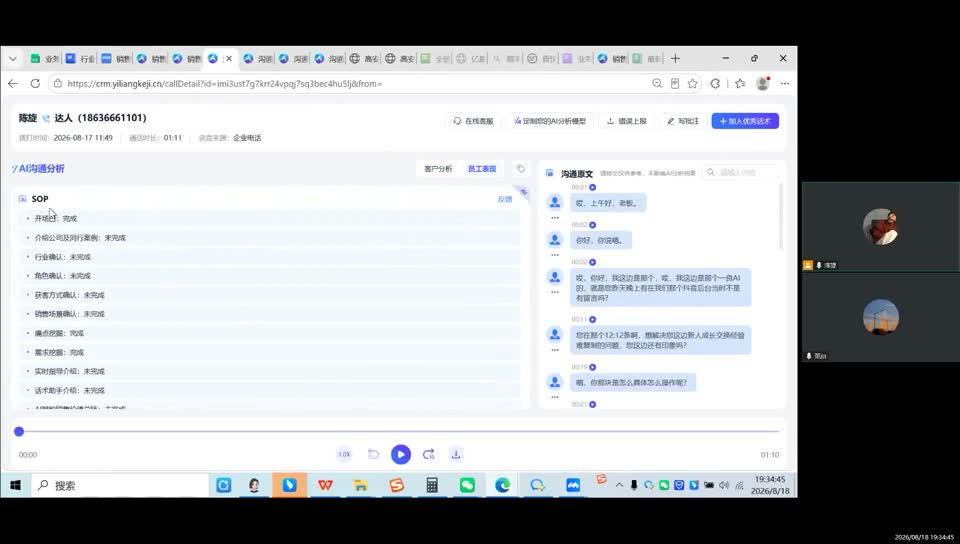This screenshot has height=544, width=960.
Task: Switch to the 员工表现 tab
Action: click(482, 169)
